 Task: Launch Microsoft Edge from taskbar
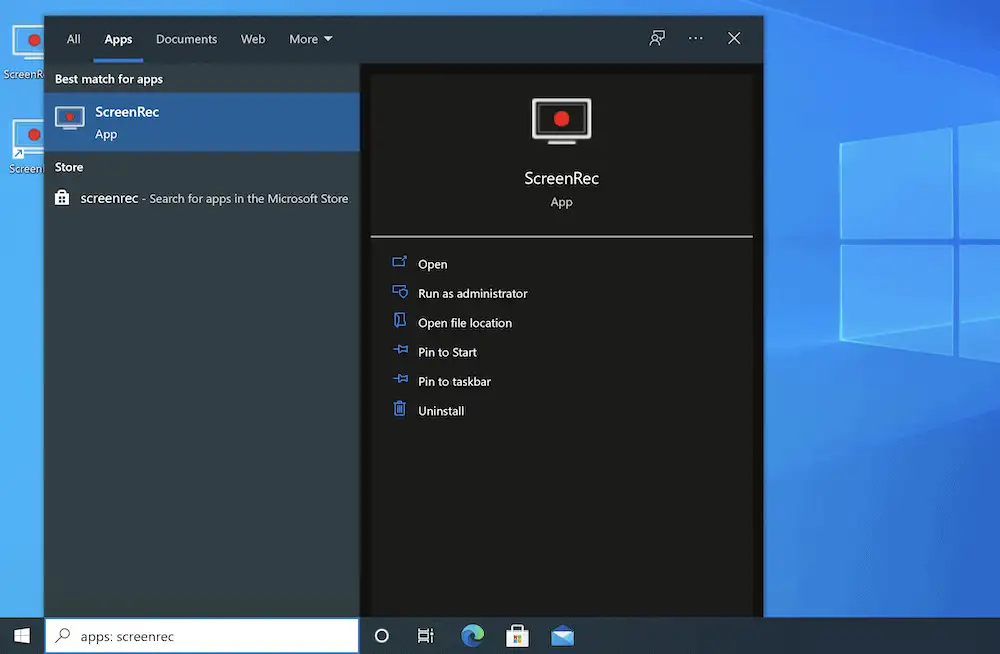473,635
